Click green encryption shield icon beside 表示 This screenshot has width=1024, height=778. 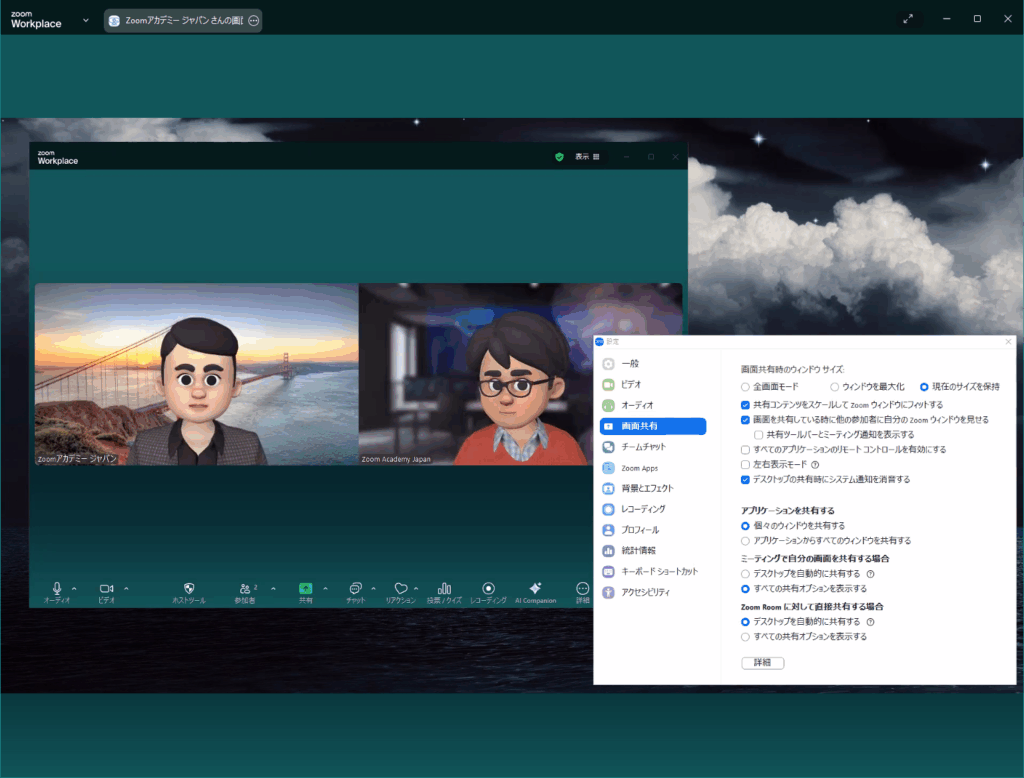(x=559, y=157)
